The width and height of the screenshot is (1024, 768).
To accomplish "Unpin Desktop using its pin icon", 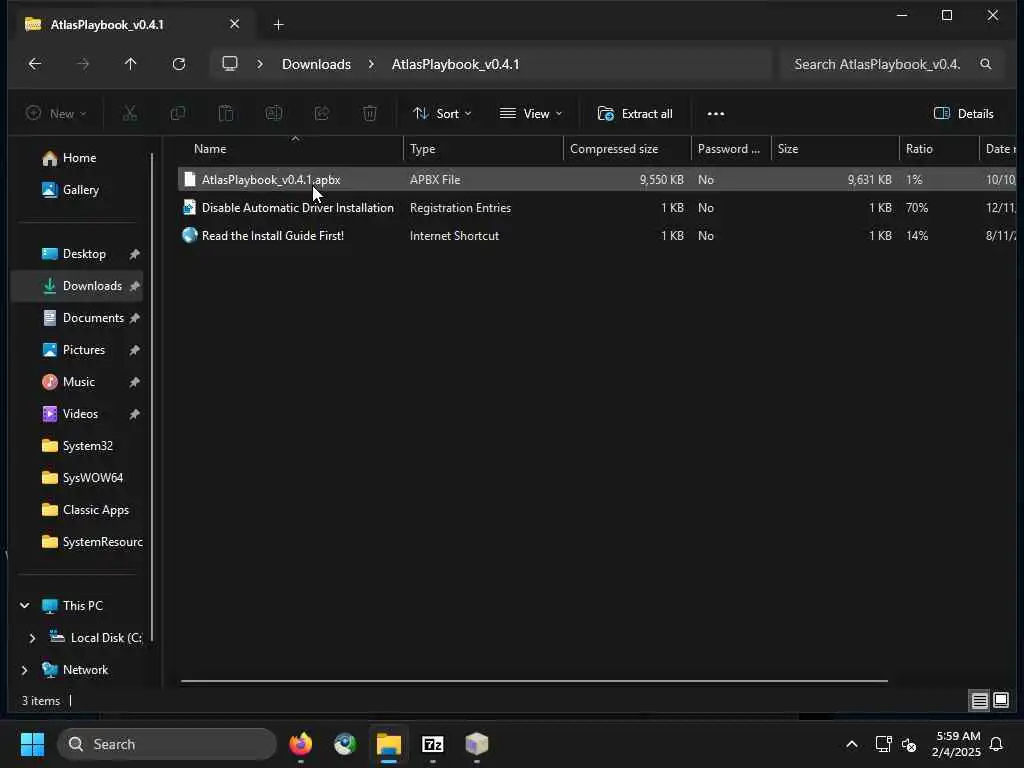I will click(135, 254).
